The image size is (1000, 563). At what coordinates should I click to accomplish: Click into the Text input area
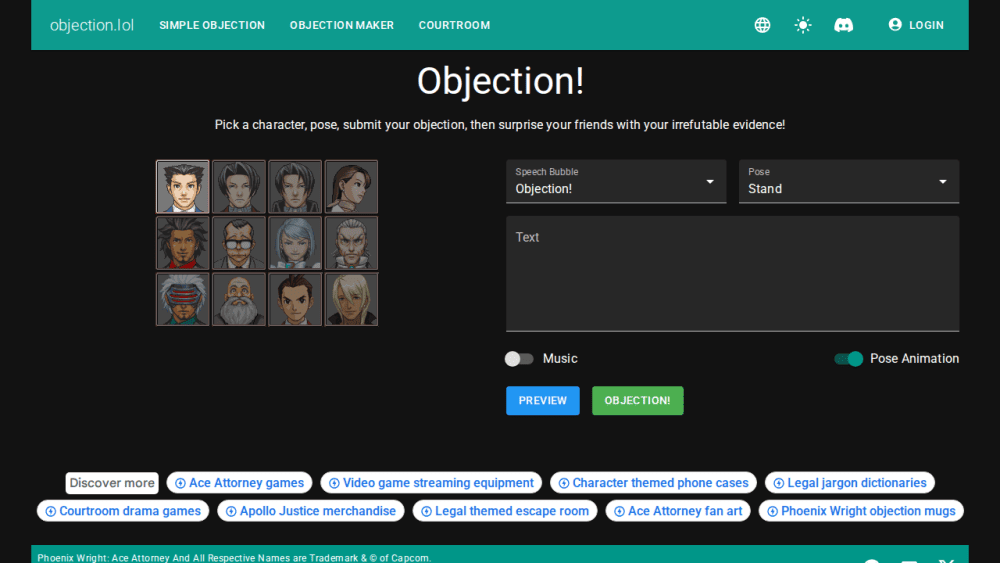tap(733, 274)
